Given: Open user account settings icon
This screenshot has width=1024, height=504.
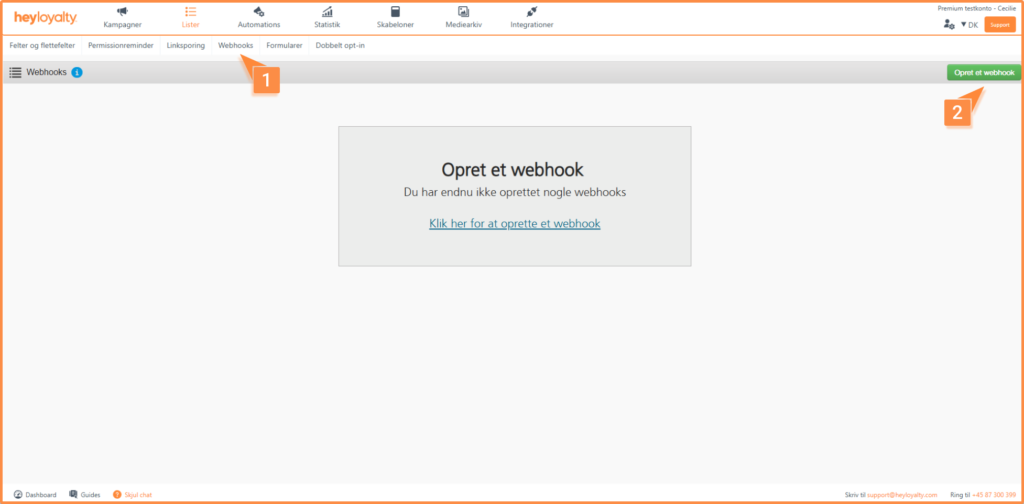Looking at the screenshot, I should (948, 24).
